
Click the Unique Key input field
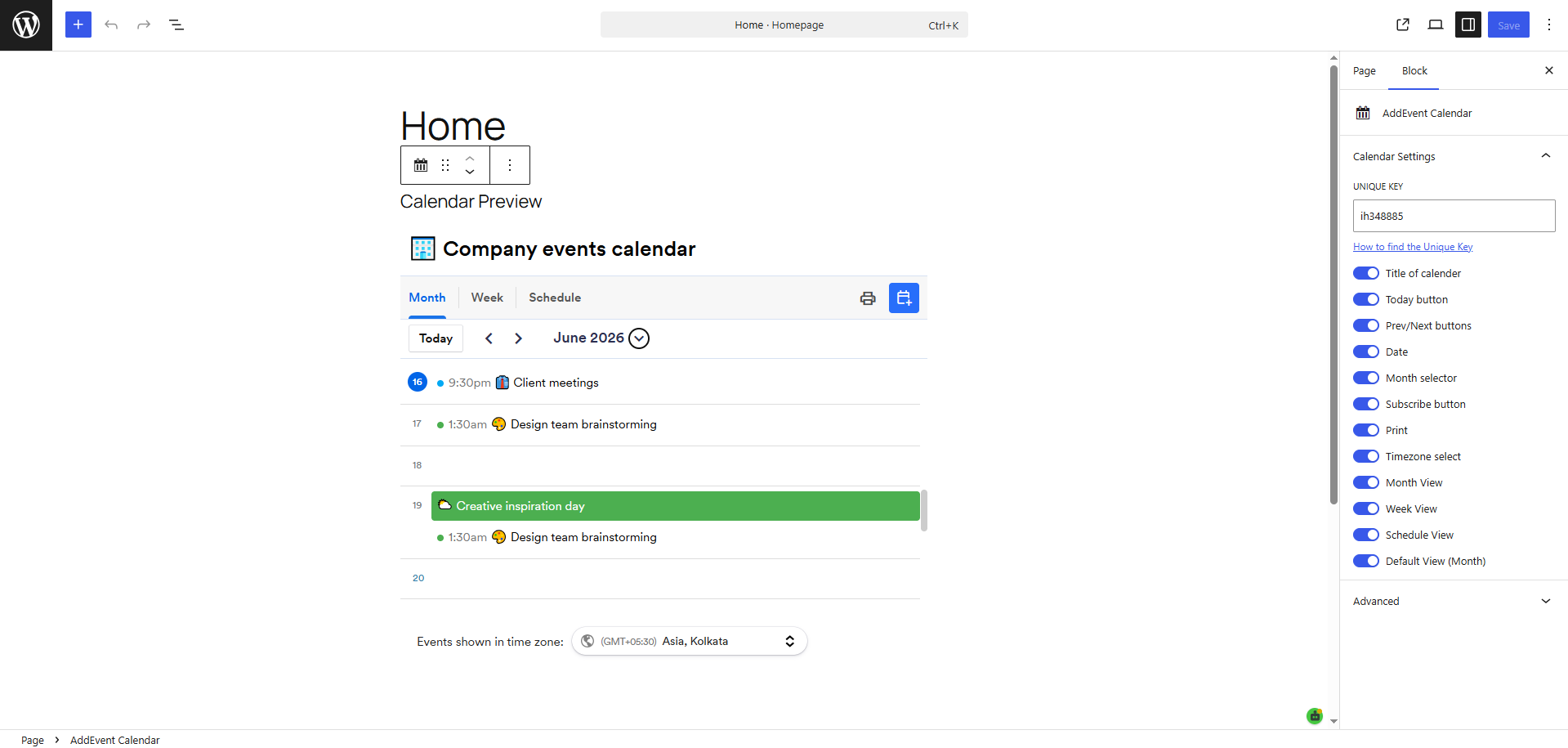pyautogui.click(x=1454, y=216)
